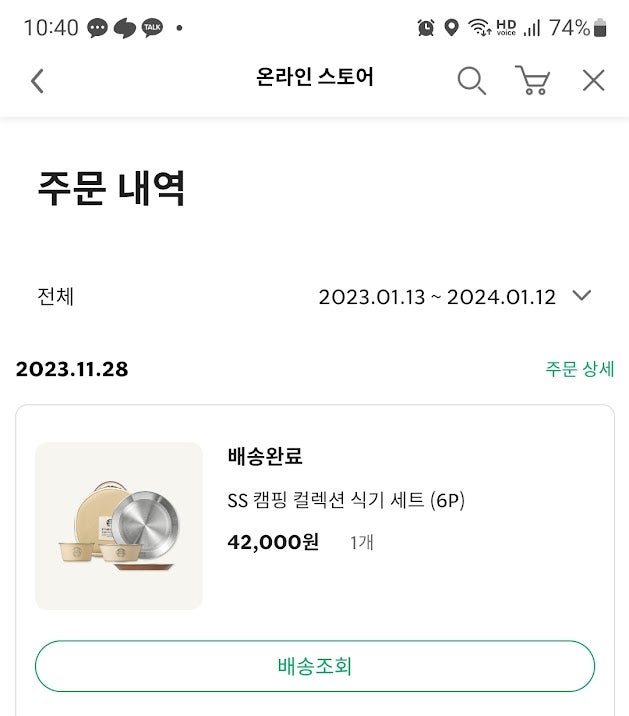Open the search magnifier icon
629x716 pixels.
[471, 80]
